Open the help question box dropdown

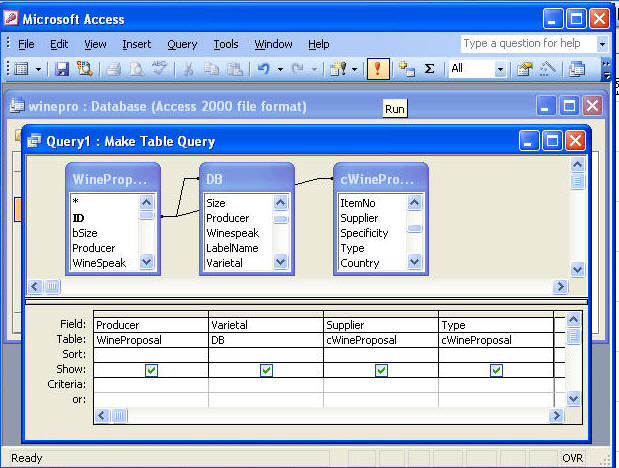(602, 43)
